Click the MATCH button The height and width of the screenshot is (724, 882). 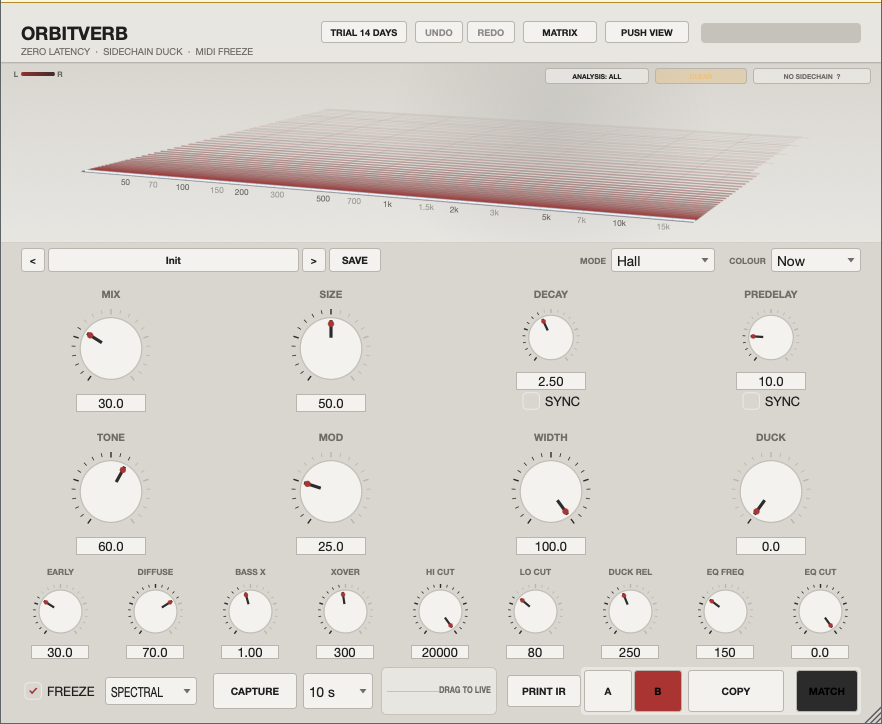click(827, 691)
